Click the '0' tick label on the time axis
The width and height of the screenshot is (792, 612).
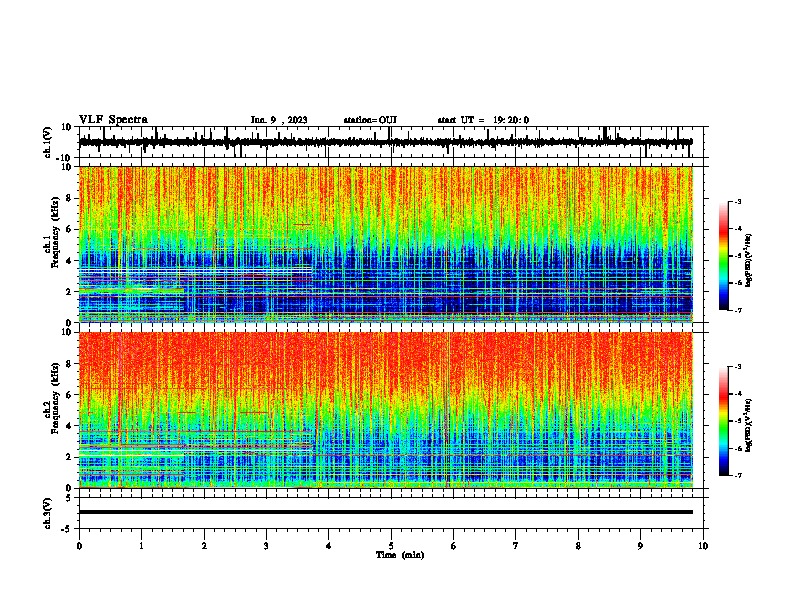click(79, 546)
